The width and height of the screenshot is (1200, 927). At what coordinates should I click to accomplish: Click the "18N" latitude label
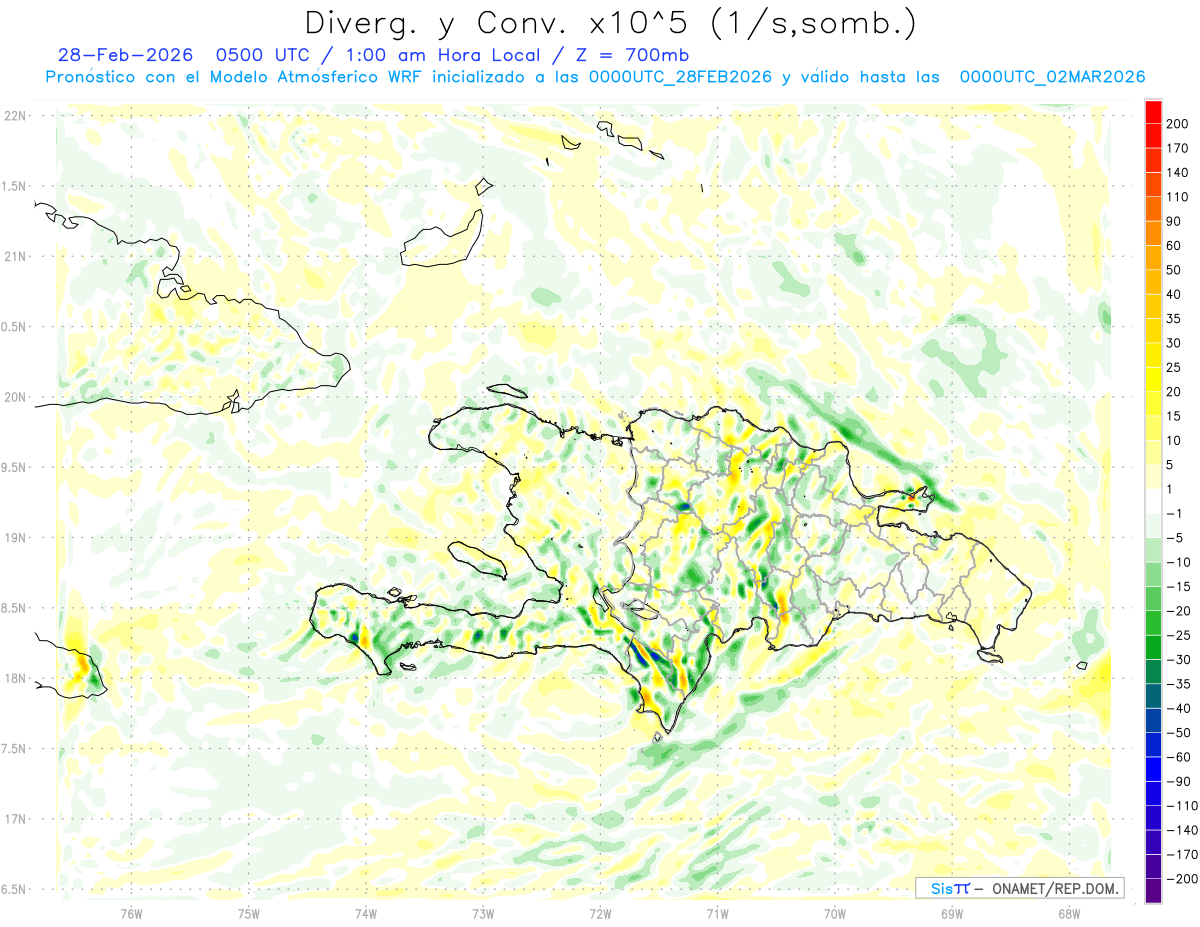pos(15,678)
